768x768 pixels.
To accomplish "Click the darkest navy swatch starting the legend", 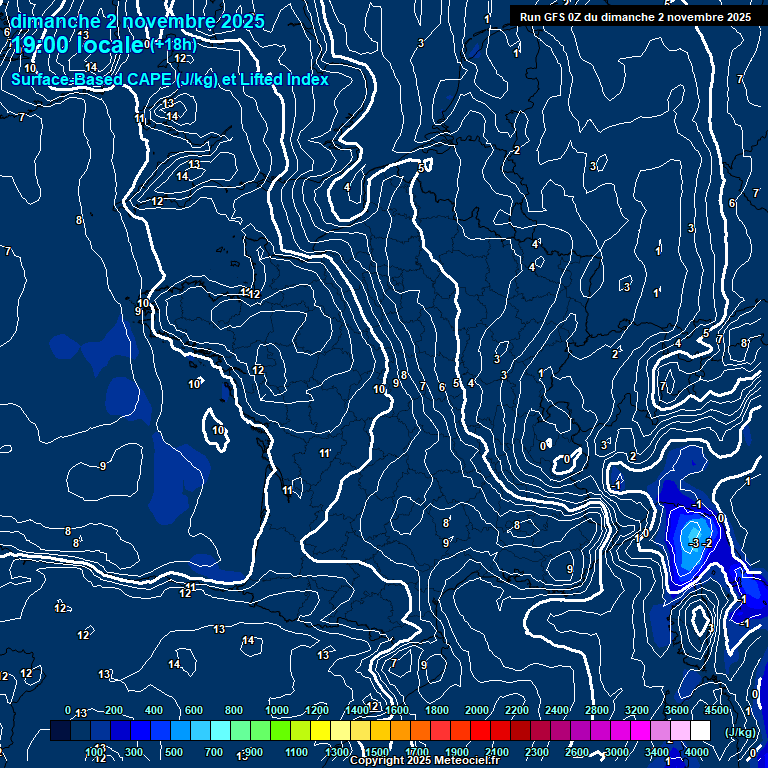I will point(60,730).
